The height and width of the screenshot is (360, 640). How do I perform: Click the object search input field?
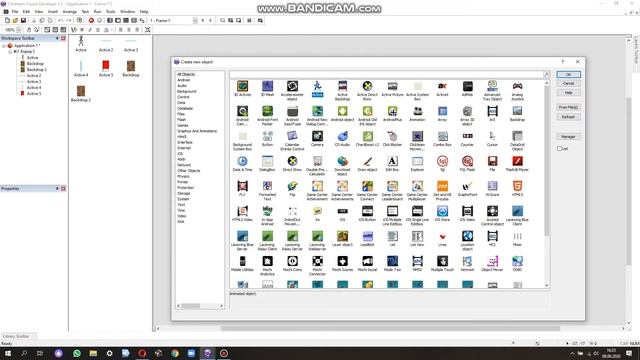386,74
